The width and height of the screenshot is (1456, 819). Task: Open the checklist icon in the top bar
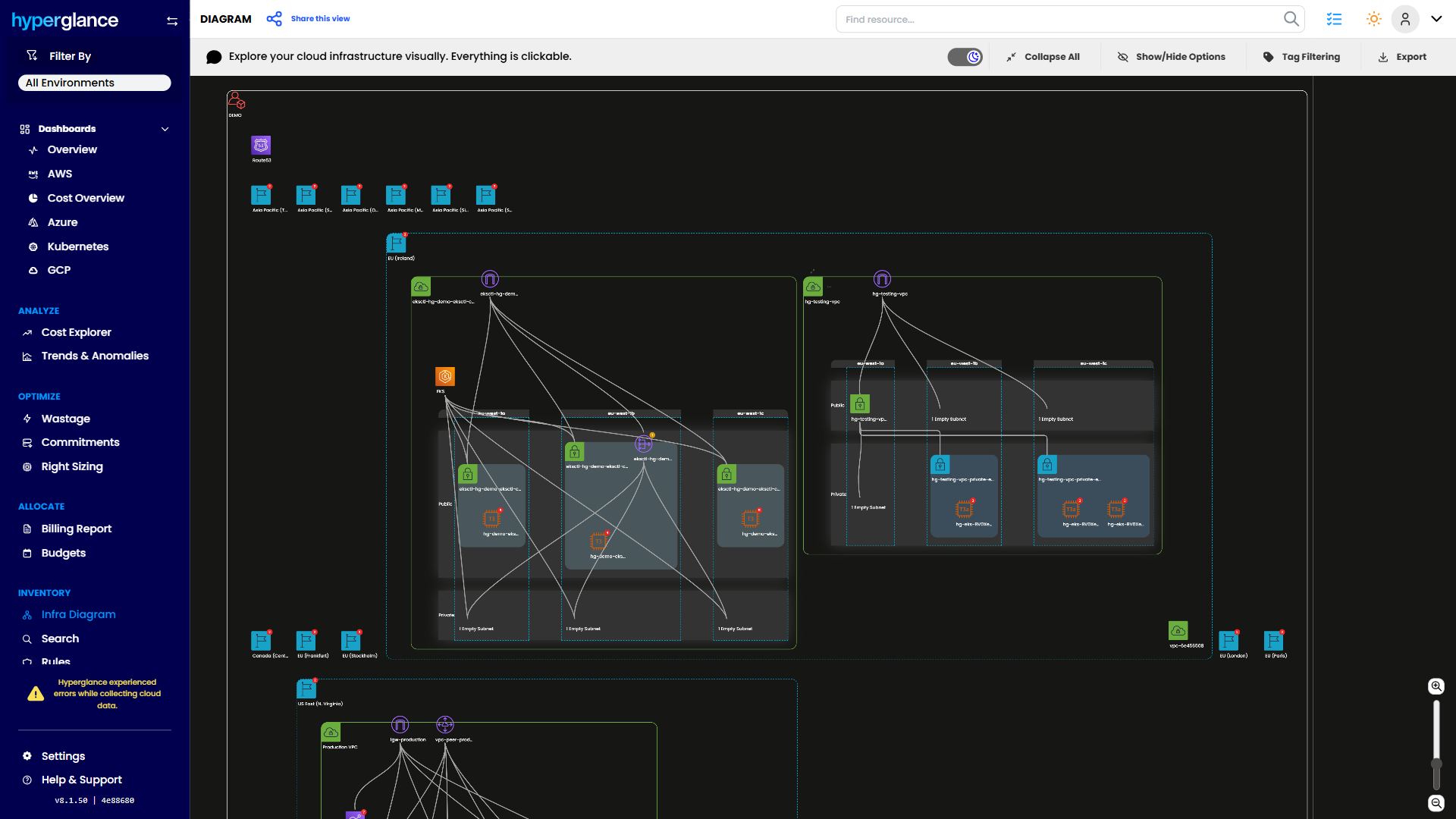coord(1334,19)
